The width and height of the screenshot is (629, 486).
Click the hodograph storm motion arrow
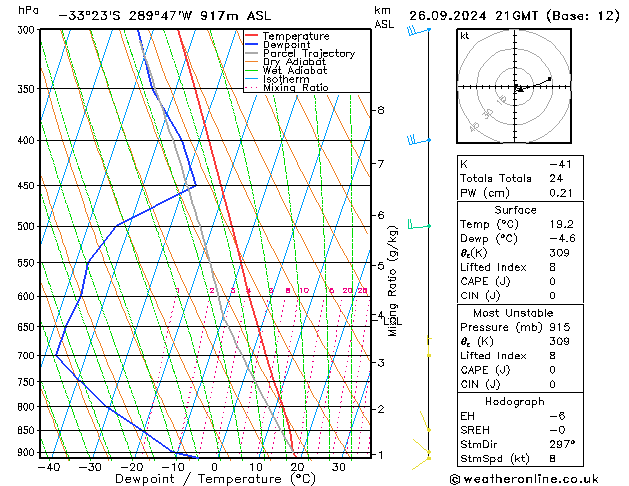(x=519, y=89)
